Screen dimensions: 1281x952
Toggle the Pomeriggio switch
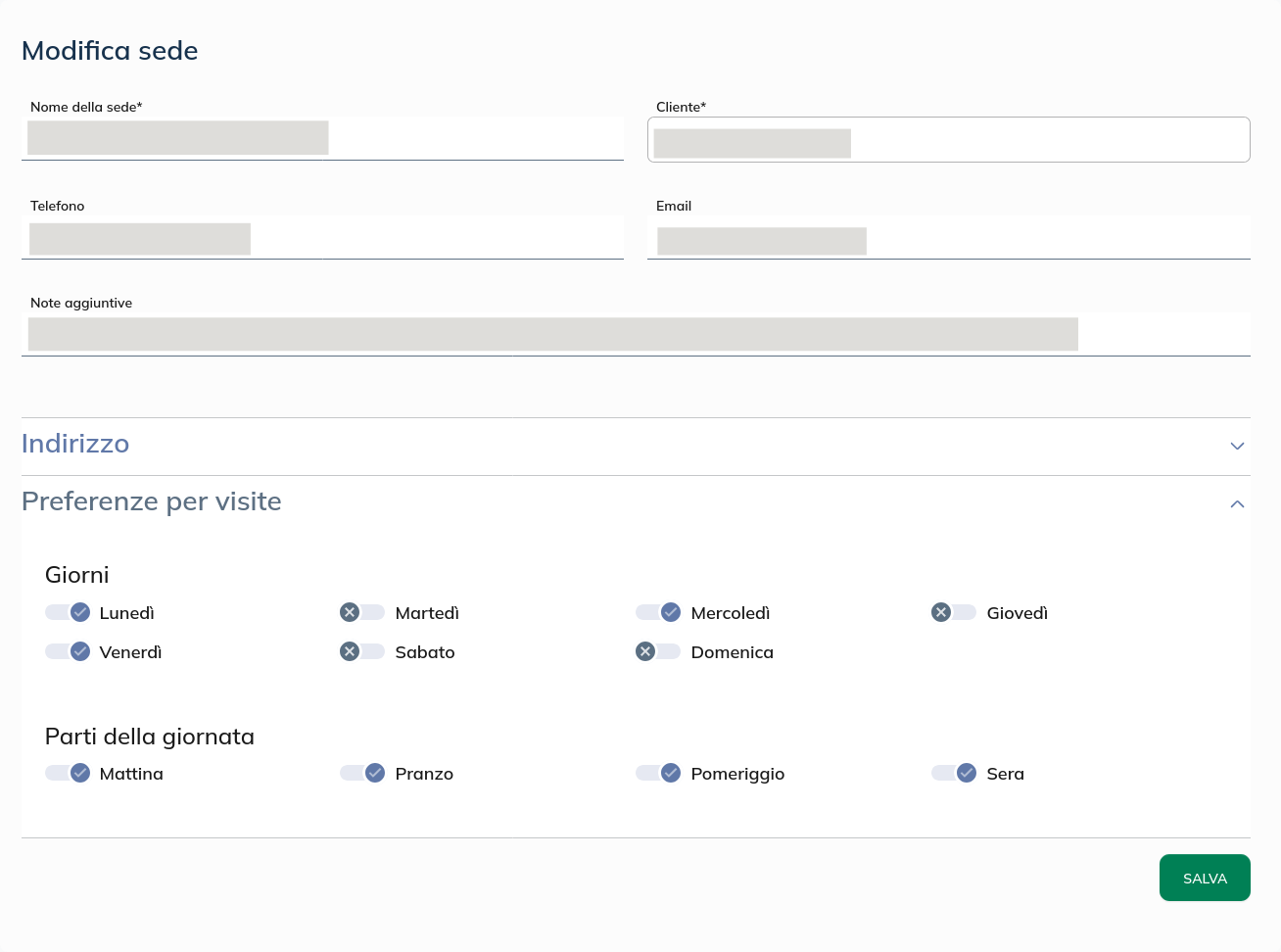pos(658,774)
